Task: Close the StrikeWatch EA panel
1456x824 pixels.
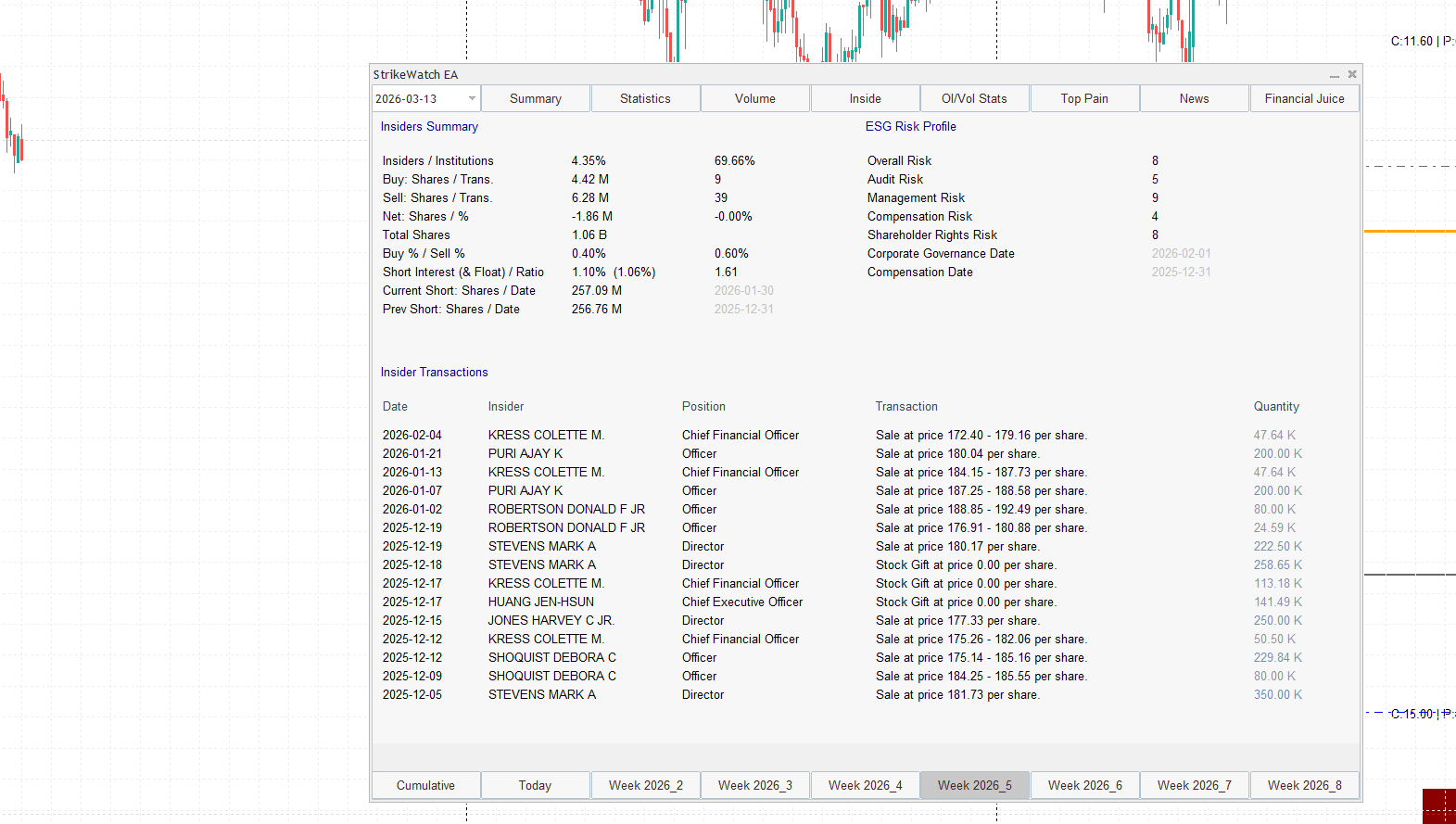Action: click(x=1352, y=74)
